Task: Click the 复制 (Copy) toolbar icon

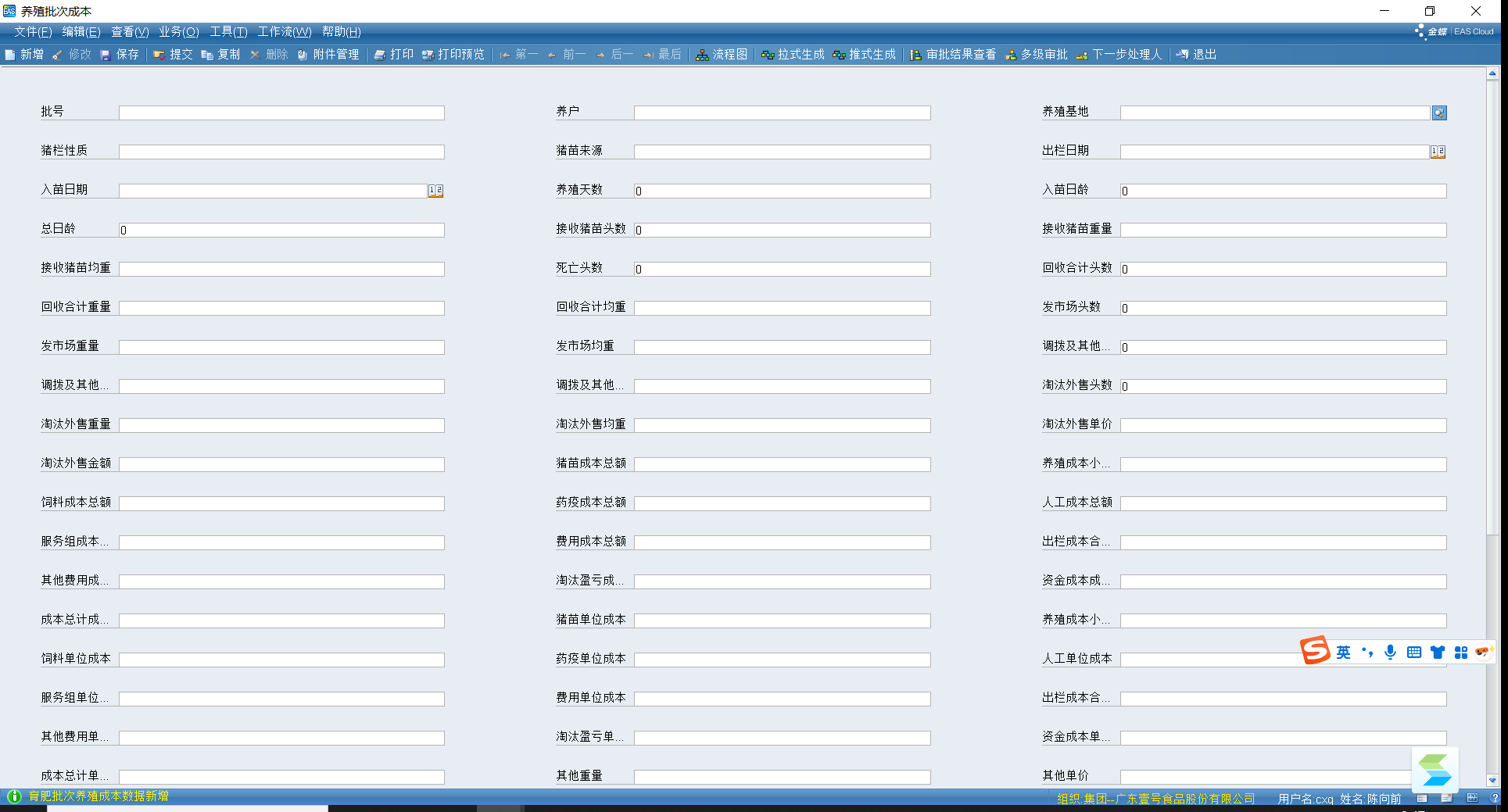Action: point(207,55)
